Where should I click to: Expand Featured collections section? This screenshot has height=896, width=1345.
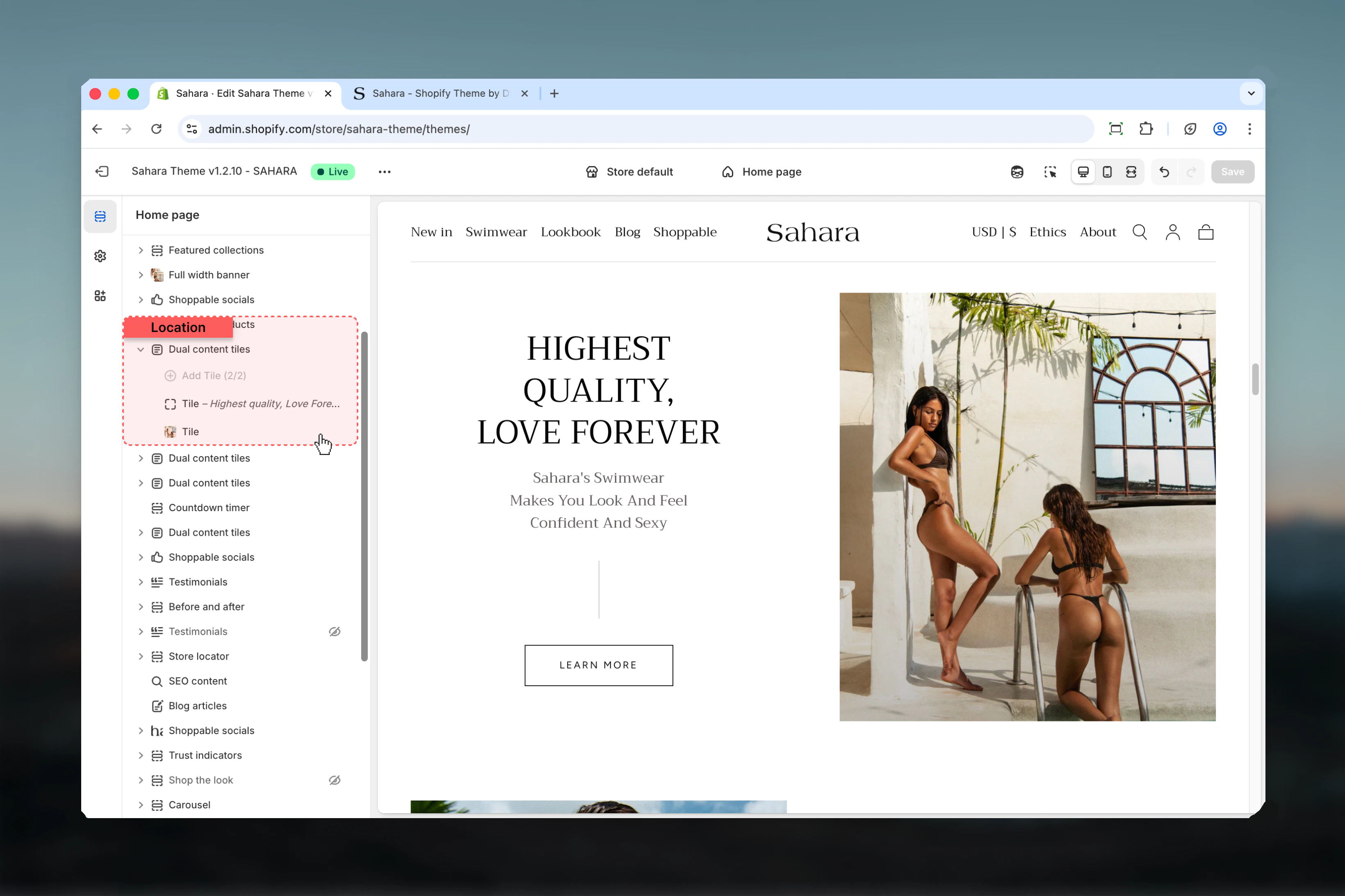141,250
